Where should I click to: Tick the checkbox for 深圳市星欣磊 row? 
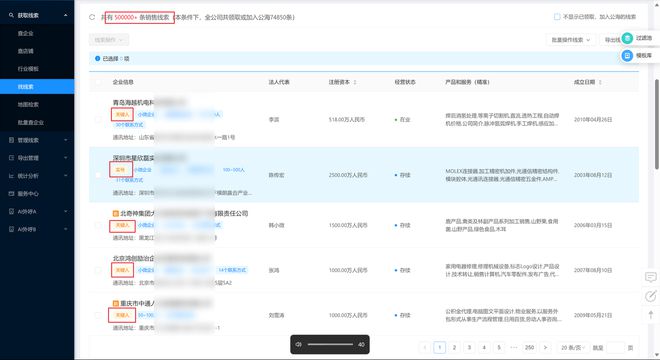tap(98, 175)
